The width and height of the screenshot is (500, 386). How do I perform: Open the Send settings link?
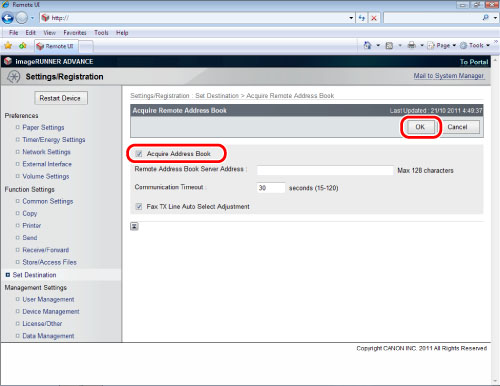click(30, 238)
